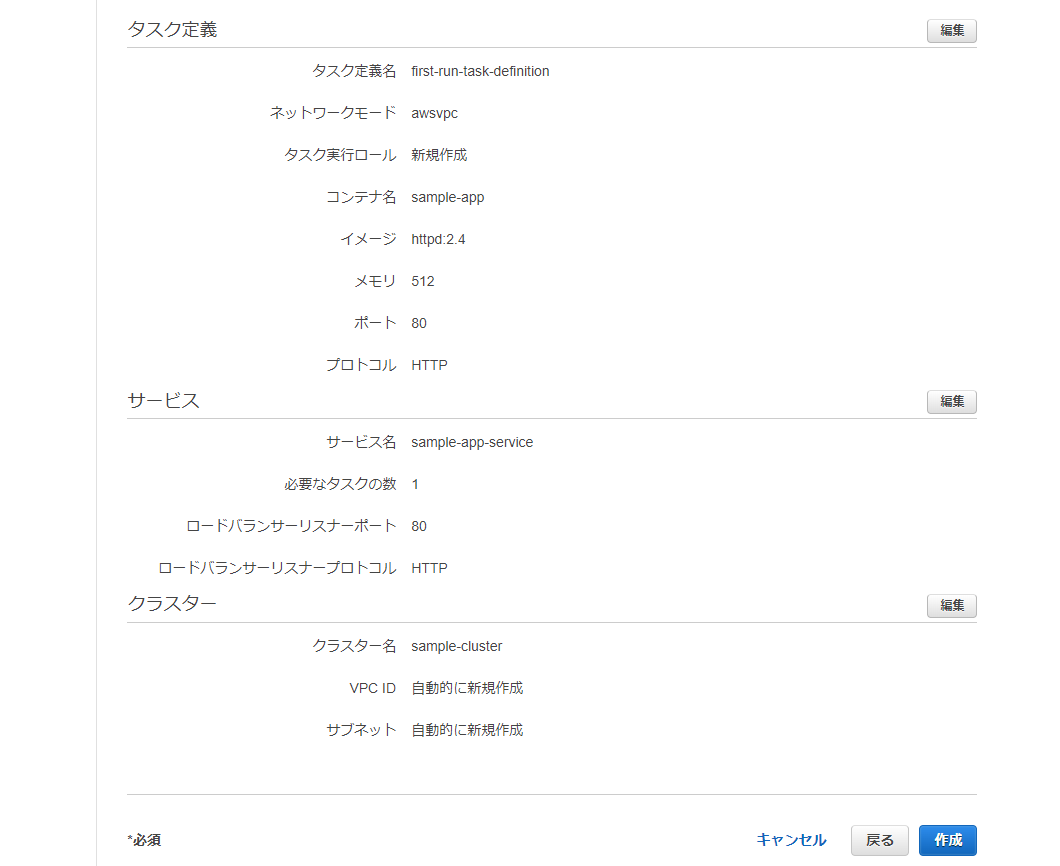This screenshot has width=1060, height=866.
Task: Click the メモリ label
Action: pyautogui.click(x=375, y=281)
